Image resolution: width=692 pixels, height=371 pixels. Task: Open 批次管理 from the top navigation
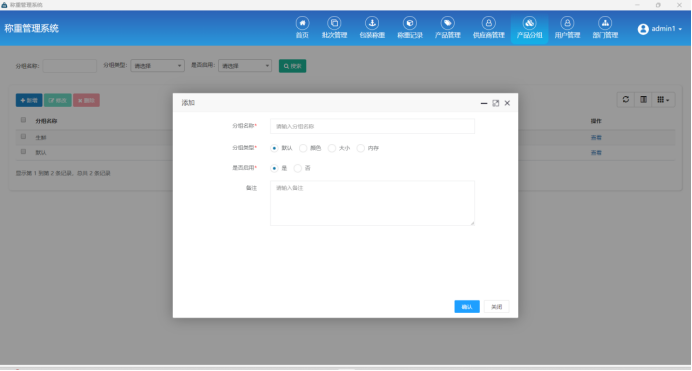[x=334, y=28]
